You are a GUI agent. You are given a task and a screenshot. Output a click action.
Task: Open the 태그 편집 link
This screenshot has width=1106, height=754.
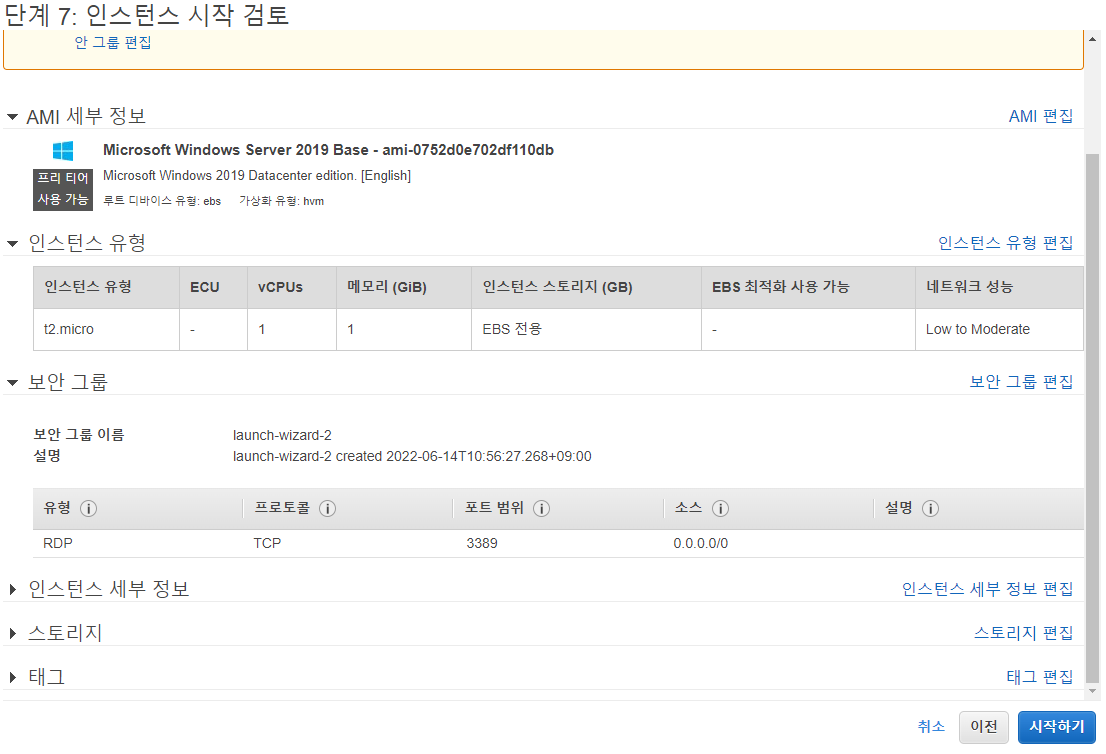[1039, 677]
